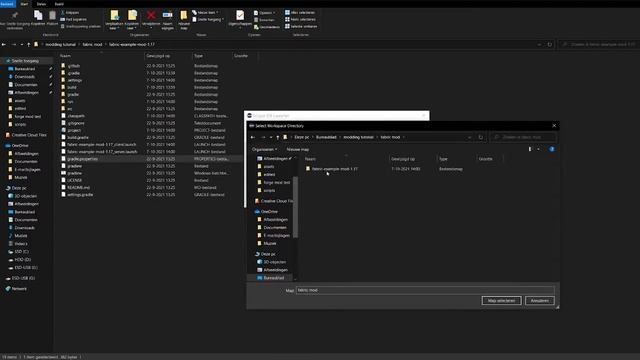Click the Plakken icon in Explorer ribbon

(x=52, y=16)
